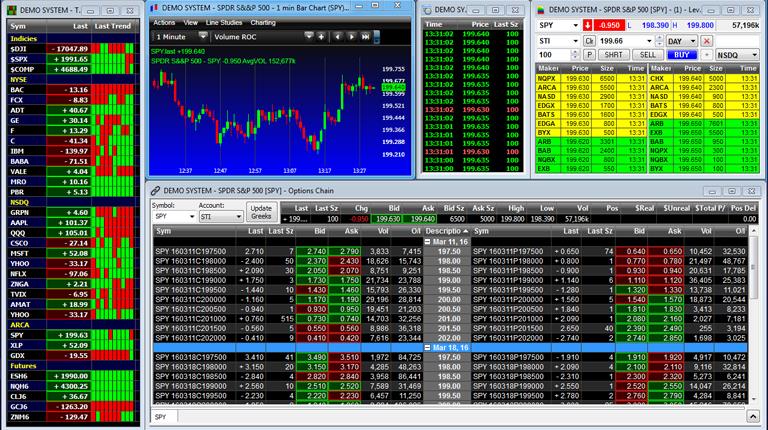
Task: Click the Last Trend column header
Action: pos(113,26)
